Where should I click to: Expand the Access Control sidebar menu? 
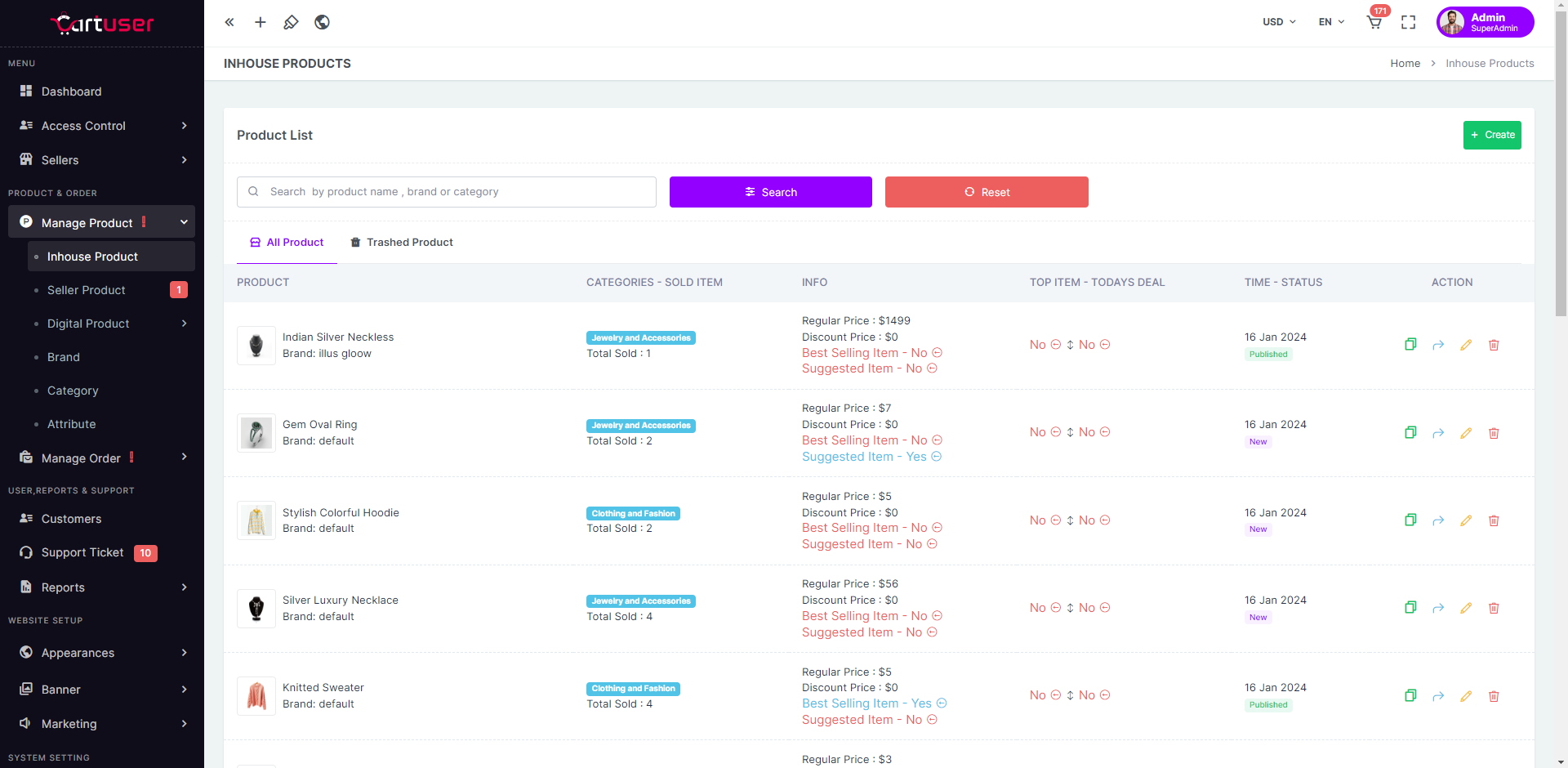[x=102, y=126]
